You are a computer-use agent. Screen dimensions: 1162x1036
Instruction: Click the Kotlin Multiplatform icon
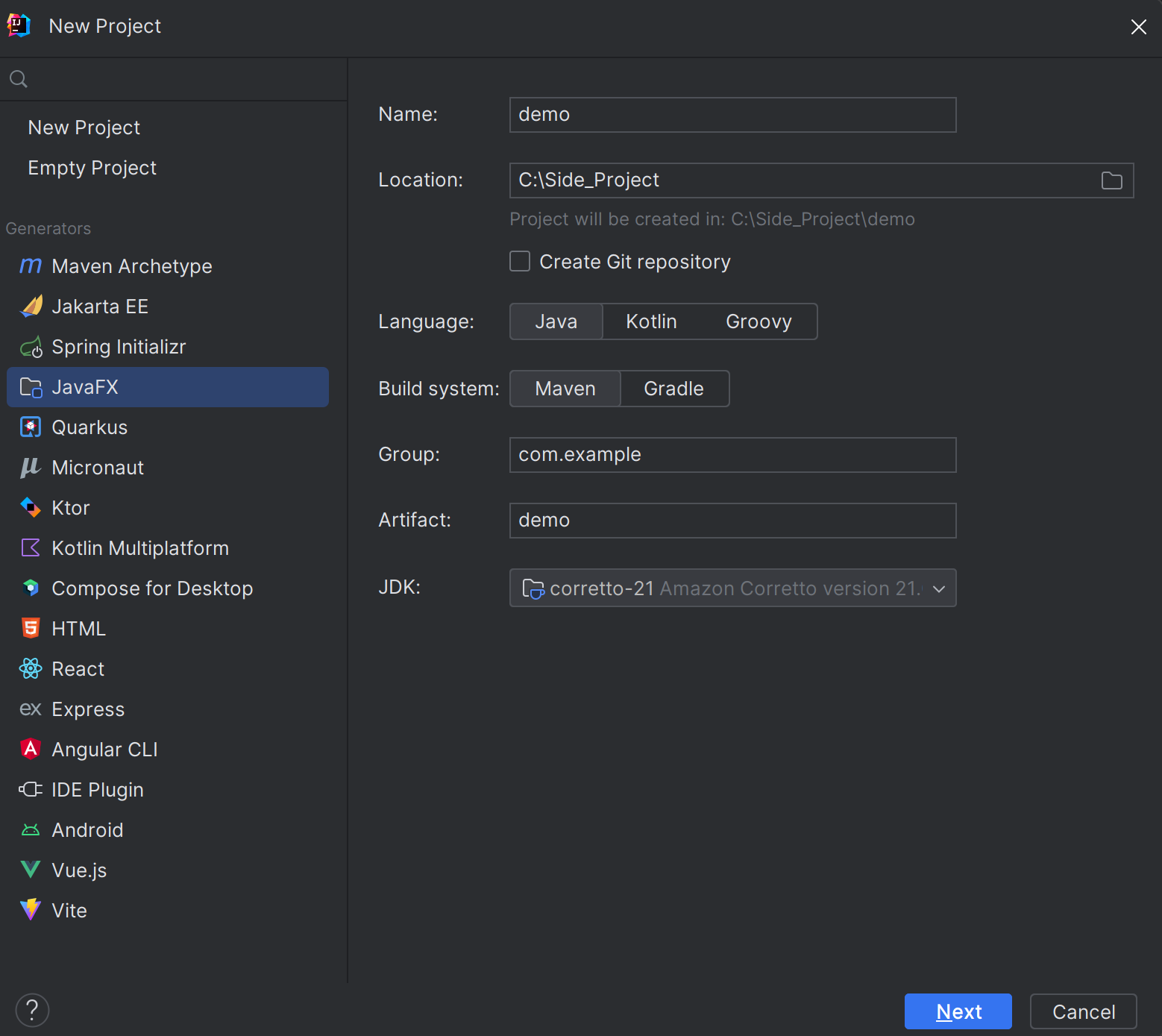pyautogui.click(x=31, y=547)
